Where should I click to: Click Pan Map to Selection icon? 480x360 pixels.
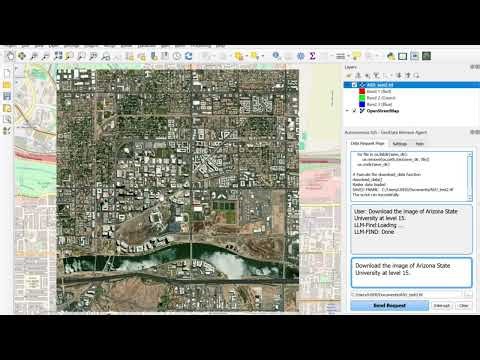point(22,56)
